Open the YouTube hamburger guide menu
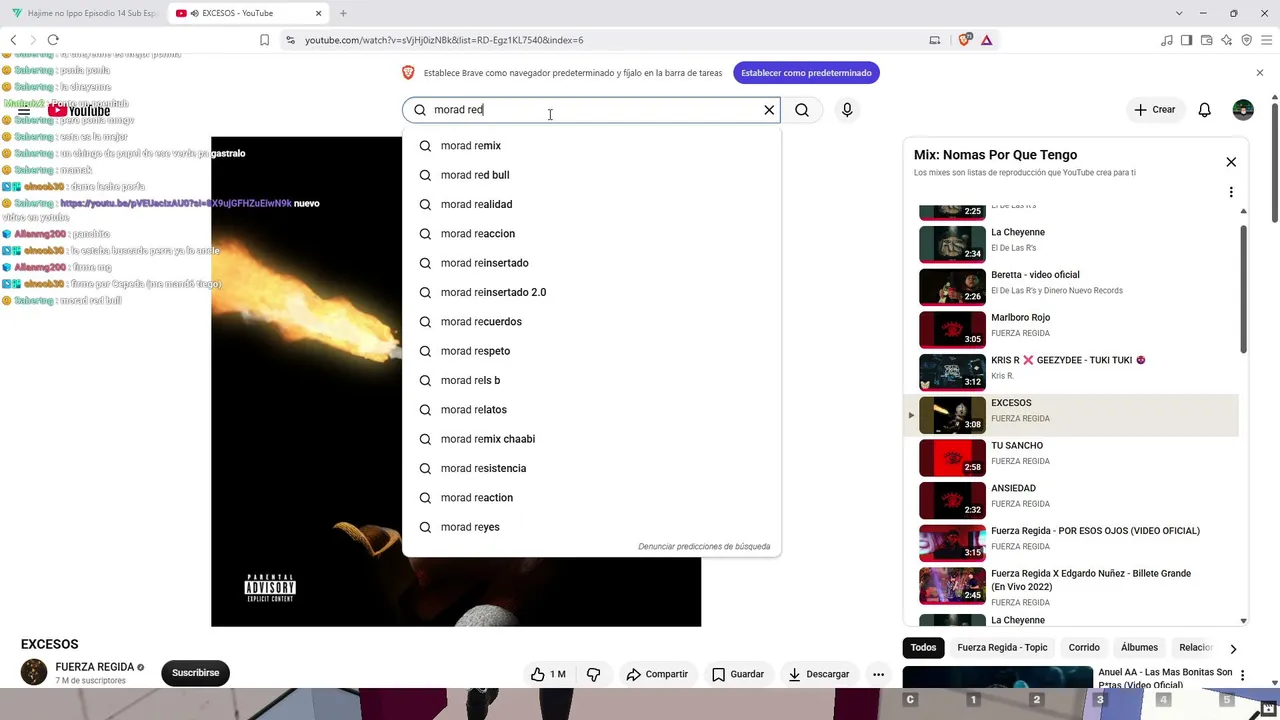1280x720 pixels. click(24, 111)
